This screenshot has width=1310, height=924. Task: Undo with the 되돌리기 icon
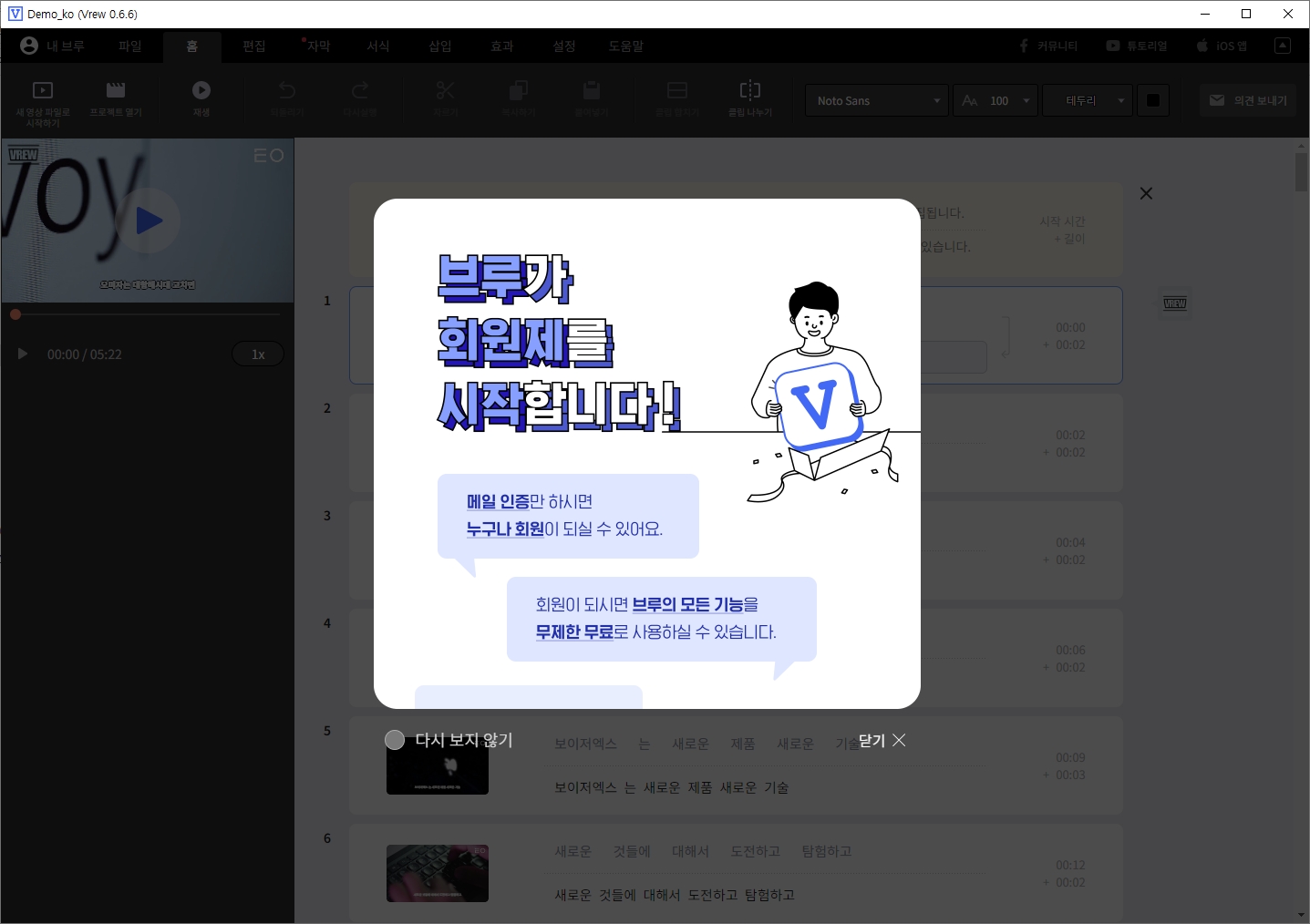tap(287, 90)
